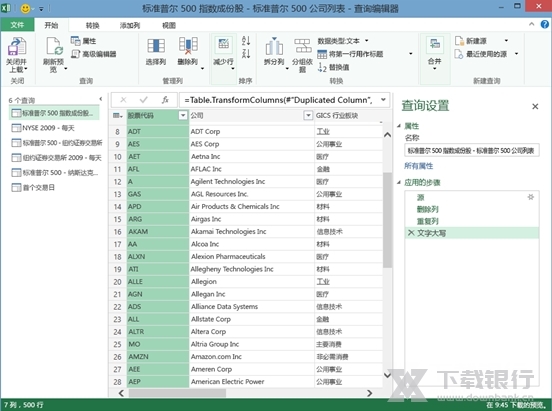The height and width of the screenshot is (411, 552).
Task: Click the GICS 行业板块 column header
Action: pyautogui.click(x=349, y=116)
